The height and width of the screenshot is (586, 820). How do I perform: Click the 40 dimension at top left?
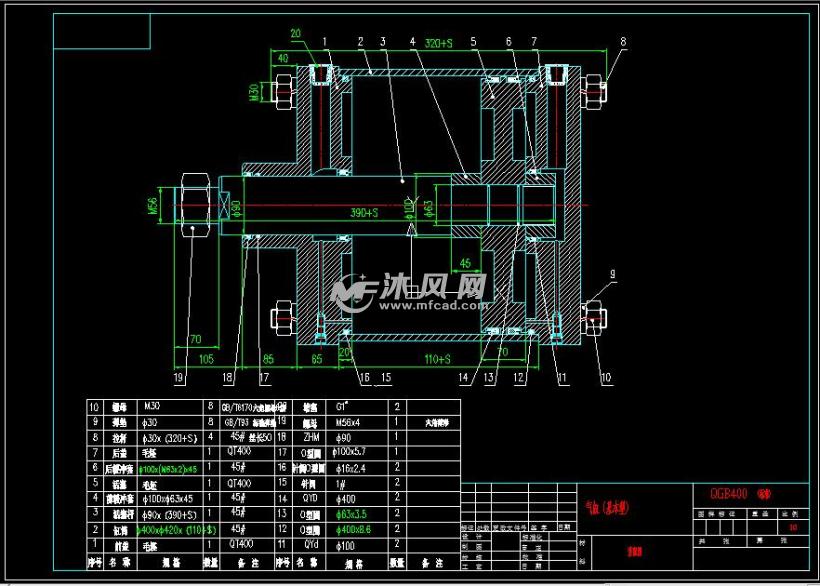point(283,59)
